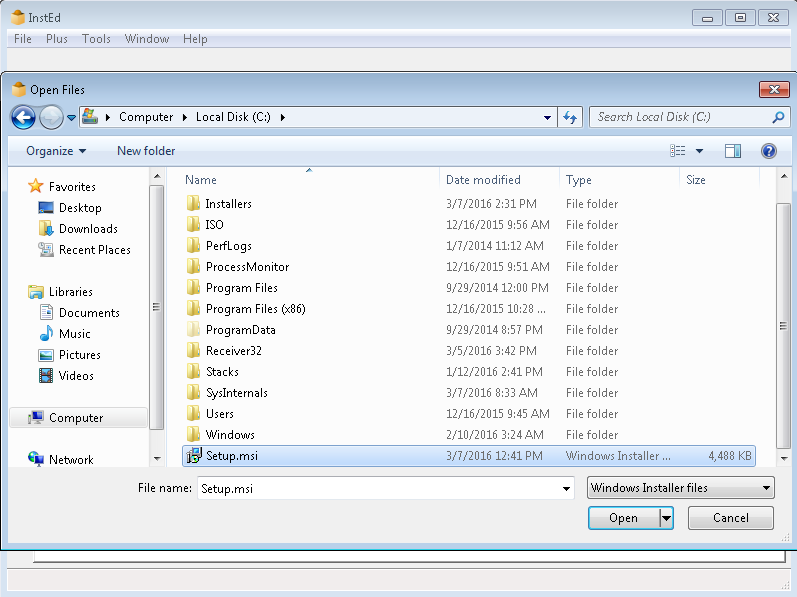Open InstEd File menu
Screen dimensions: 797x597
pos(23,39)
